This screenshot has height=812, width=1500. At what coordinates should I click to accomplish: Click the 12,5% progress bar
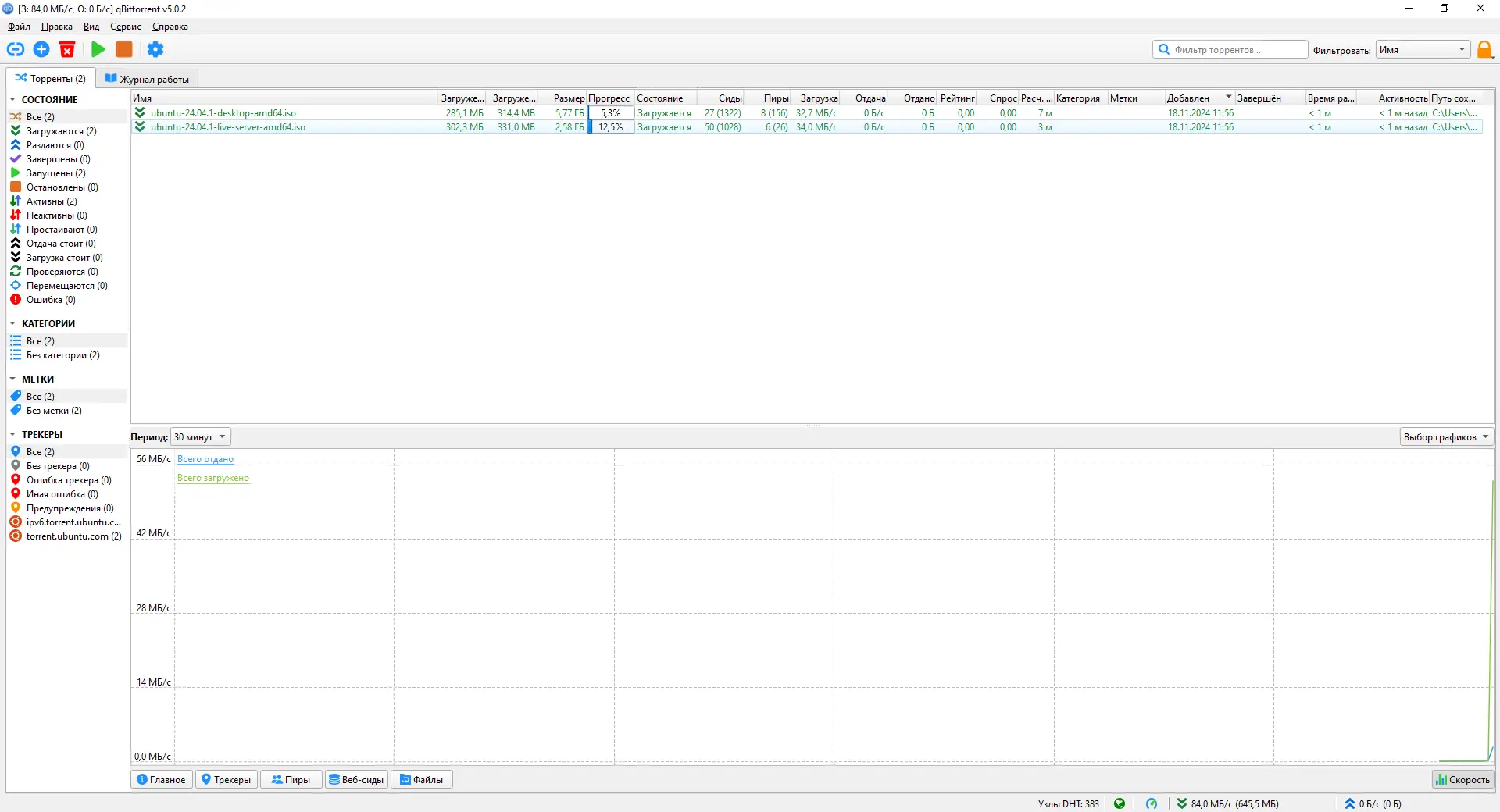point(610,127)
